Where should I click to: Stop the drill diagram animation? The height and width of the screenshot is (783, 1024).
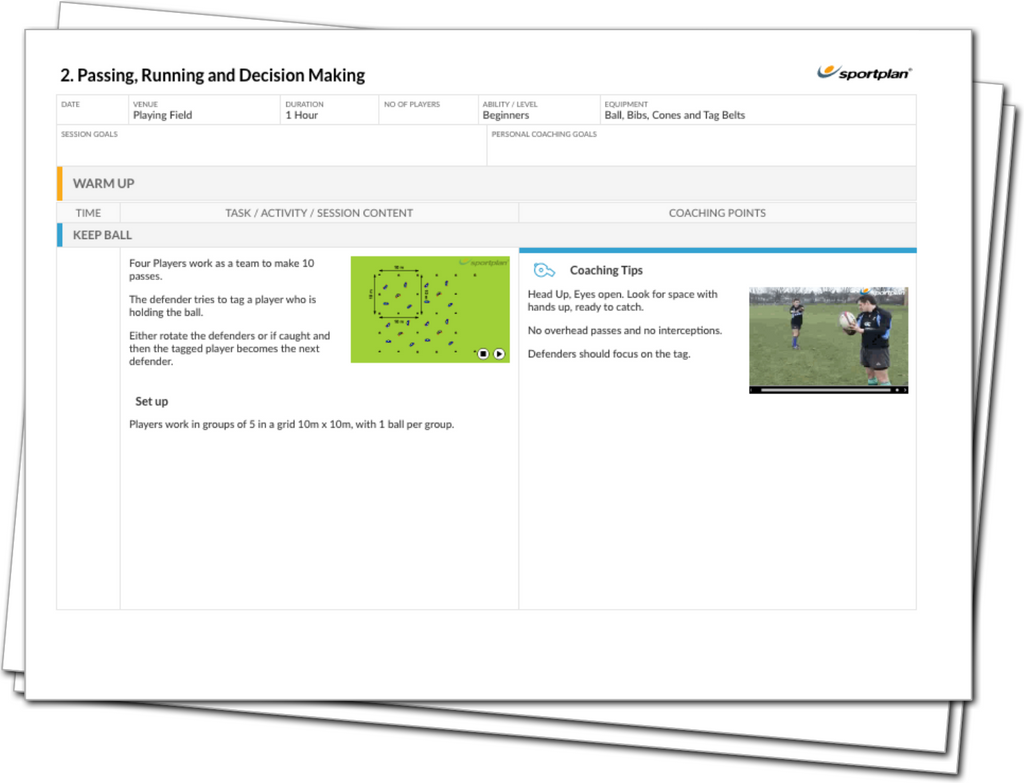point(483,353)
